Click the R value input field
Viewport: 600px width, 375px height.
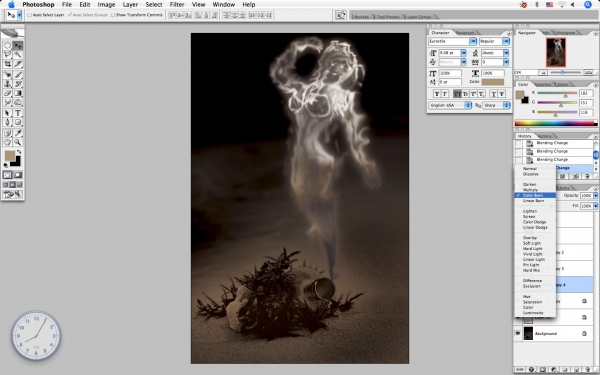[x=586, y=93]
